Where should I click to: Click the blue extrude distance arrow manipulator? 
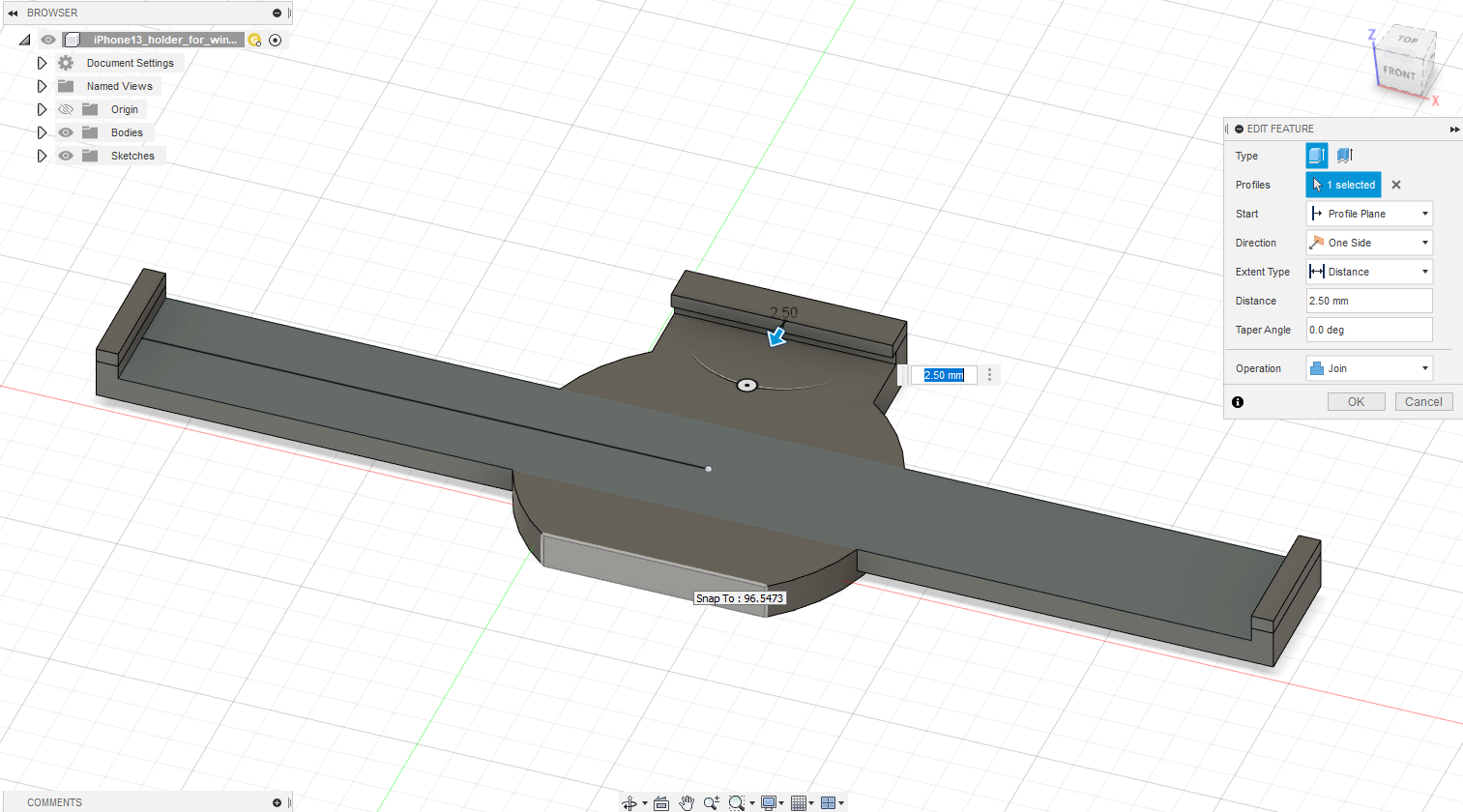776,336
